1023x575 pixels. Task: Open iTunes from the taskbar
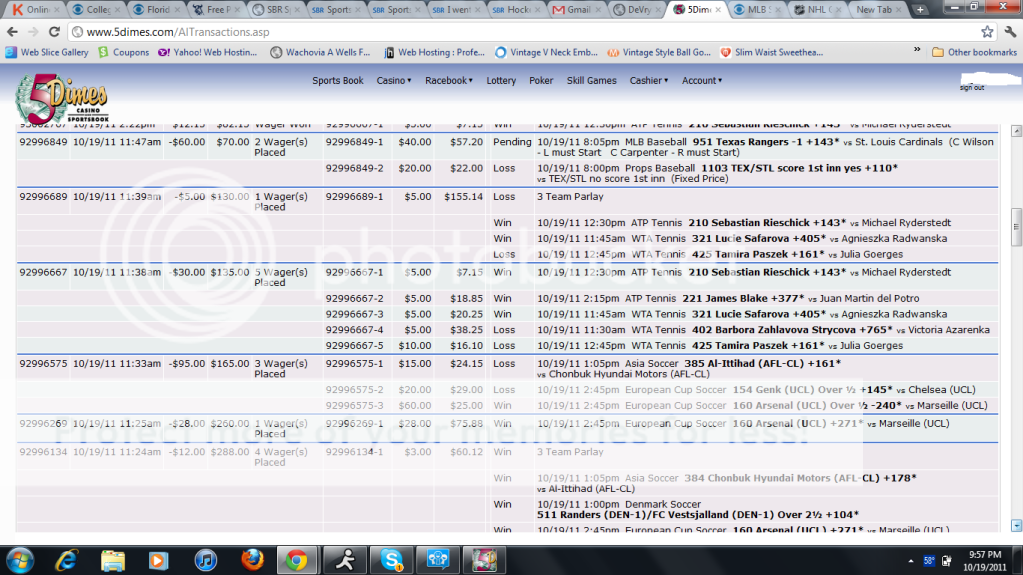tap(205, 559)
